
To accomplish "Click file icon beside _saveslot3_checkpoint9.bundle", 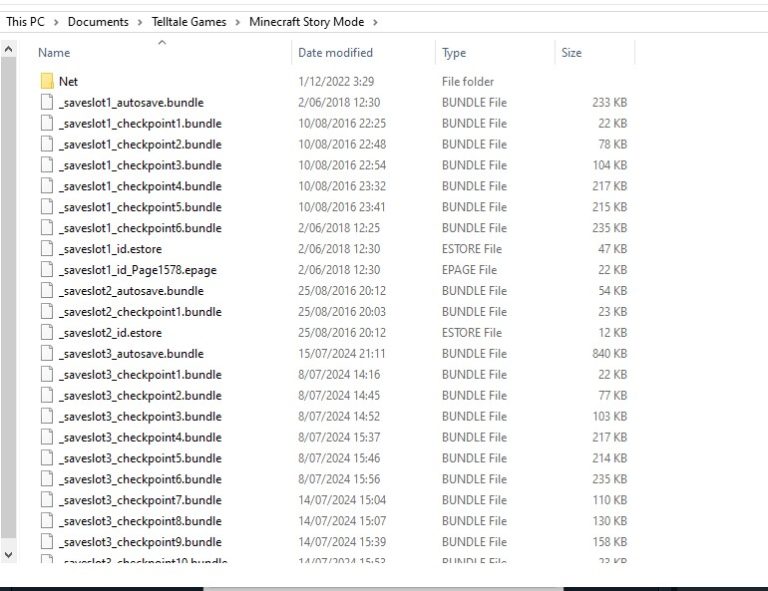I will click(x=47, y=542).
